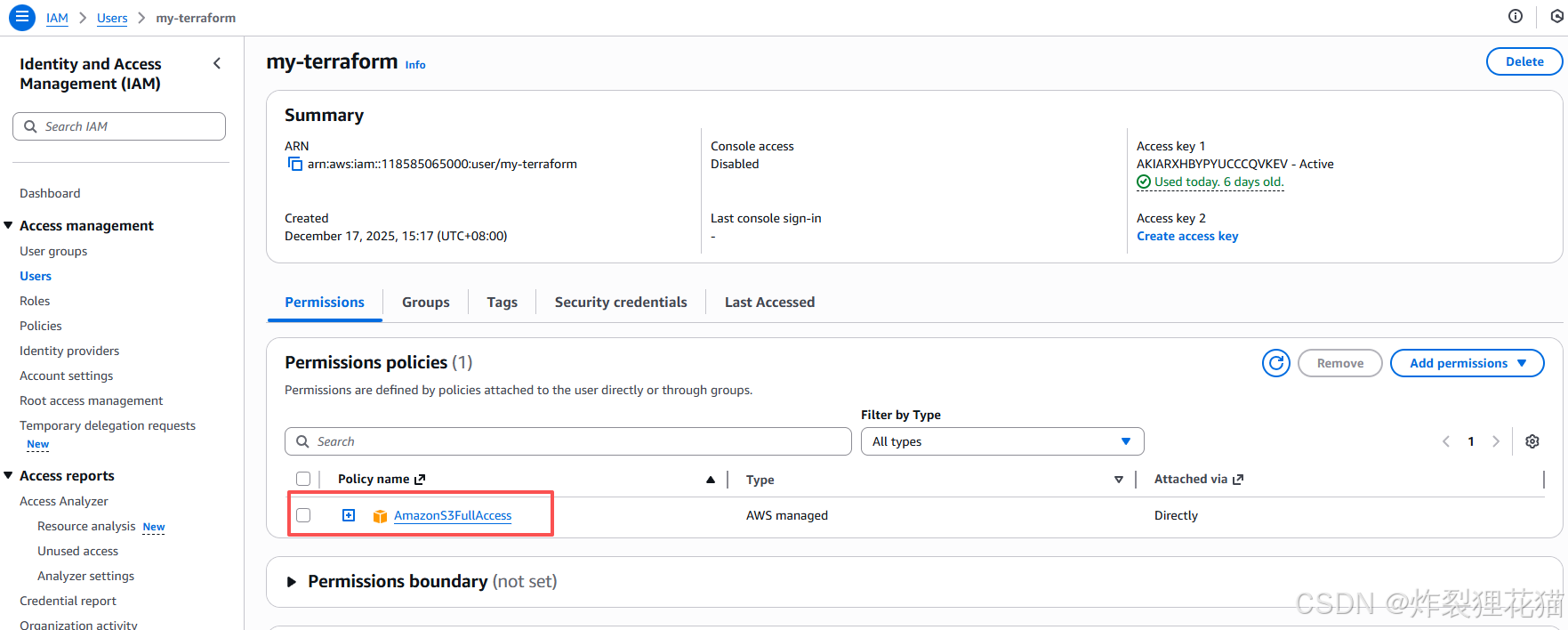
Task: Click the green check icon beside Used today
Action: click(1144, 182)
